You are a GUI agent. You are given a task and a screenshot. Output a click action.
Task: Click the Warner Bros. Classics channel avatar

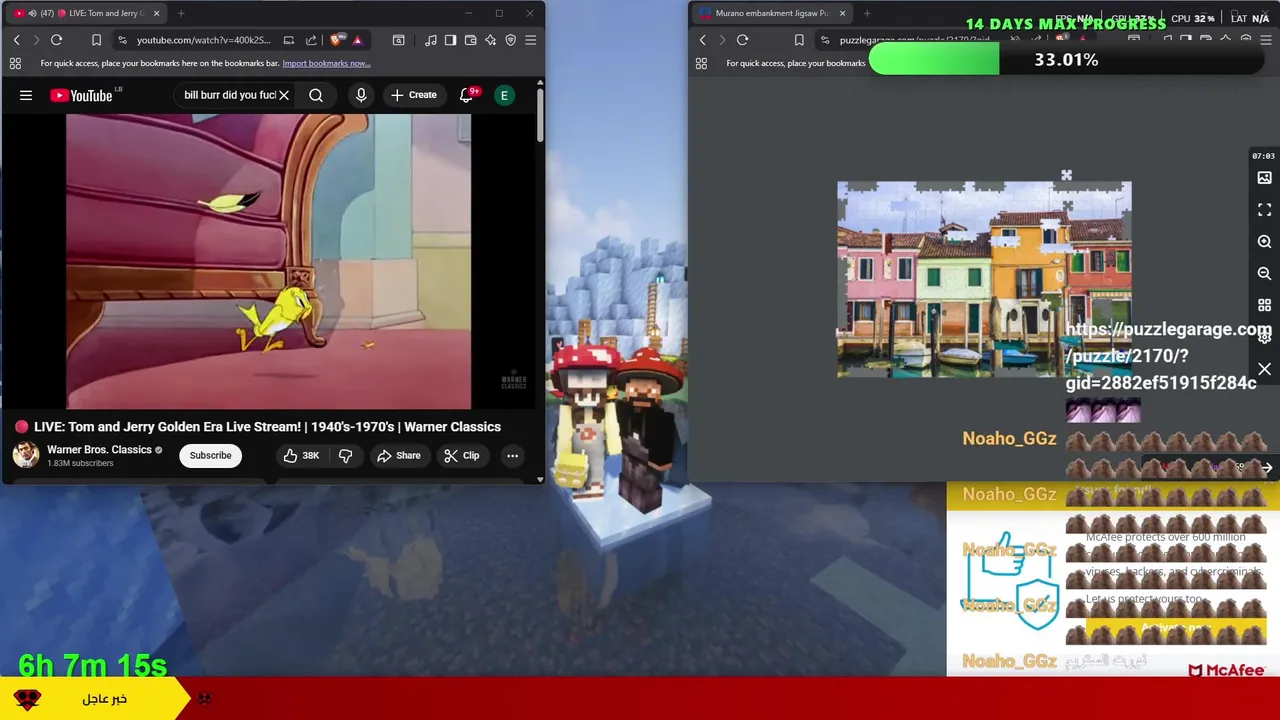tap(26, 455)
